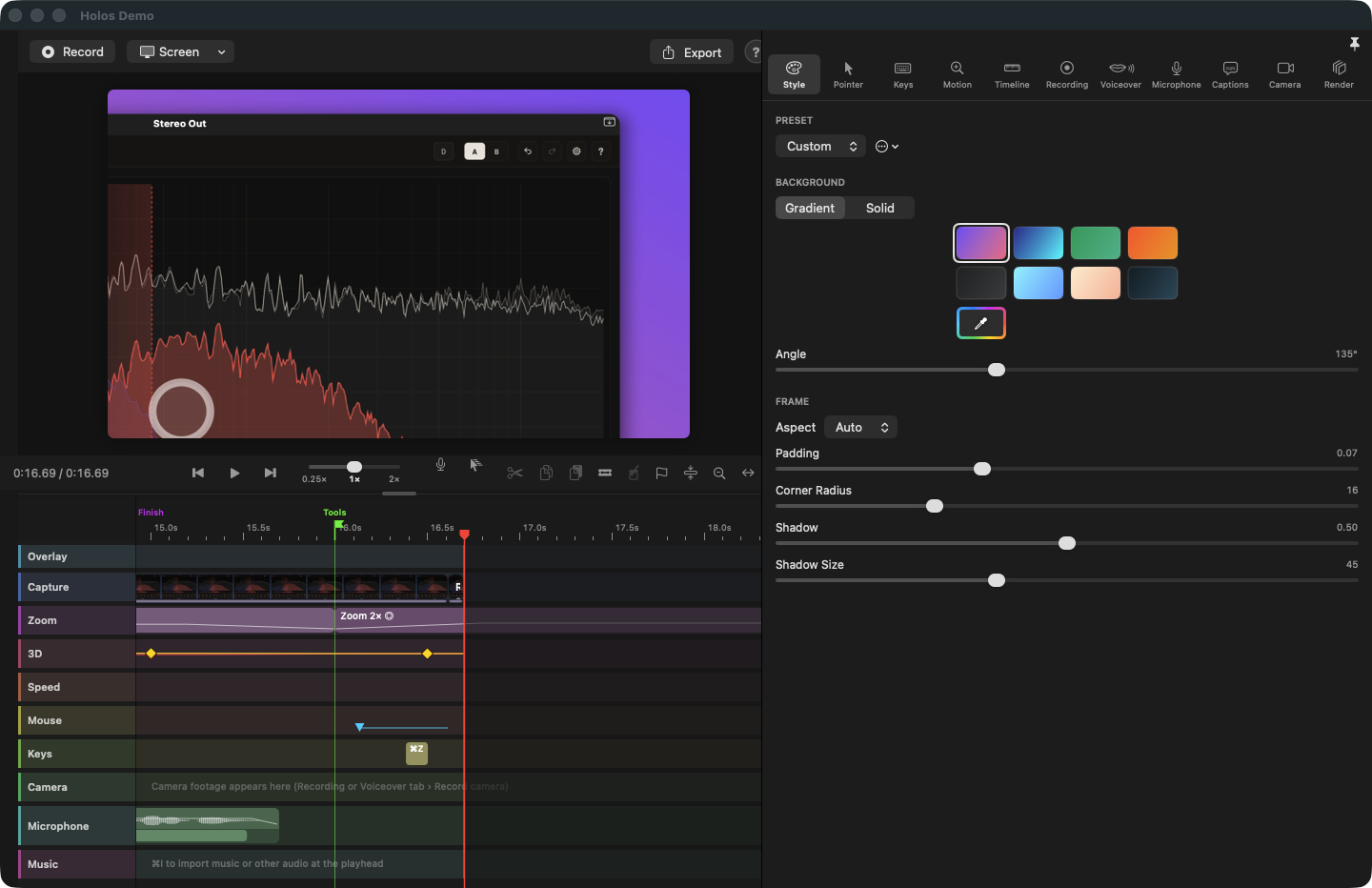The height and width of the screenshot is (888, 1372).
Task: Pin the inspector panel
Action: click(1354, 44)
